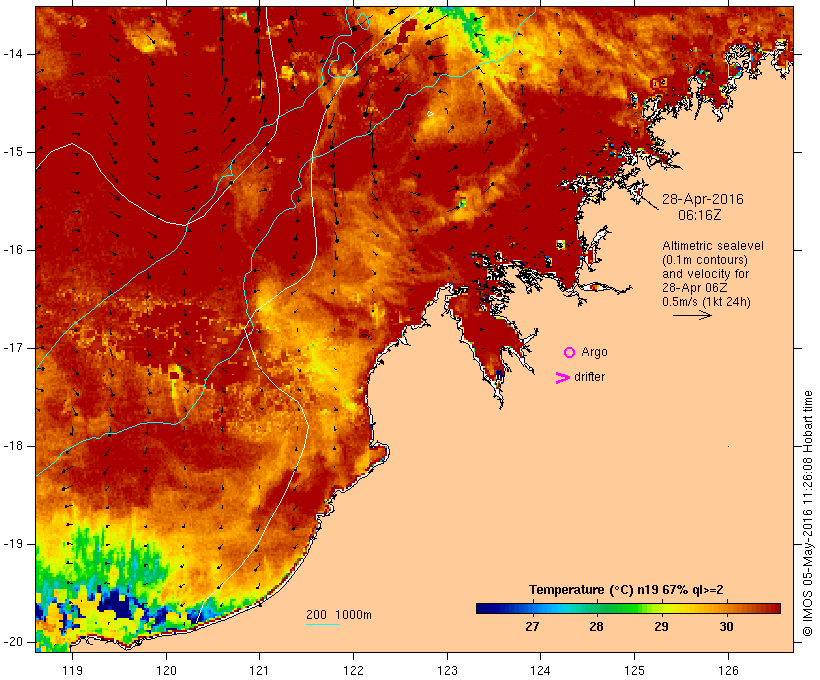
Task: Click the latitude '-18' axis label
Action: [13, 446]
